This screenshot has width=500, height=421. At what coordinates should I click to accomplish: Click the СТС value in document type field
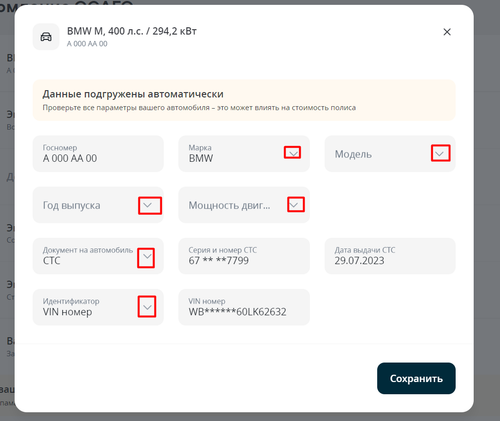[x=52, y=261]
